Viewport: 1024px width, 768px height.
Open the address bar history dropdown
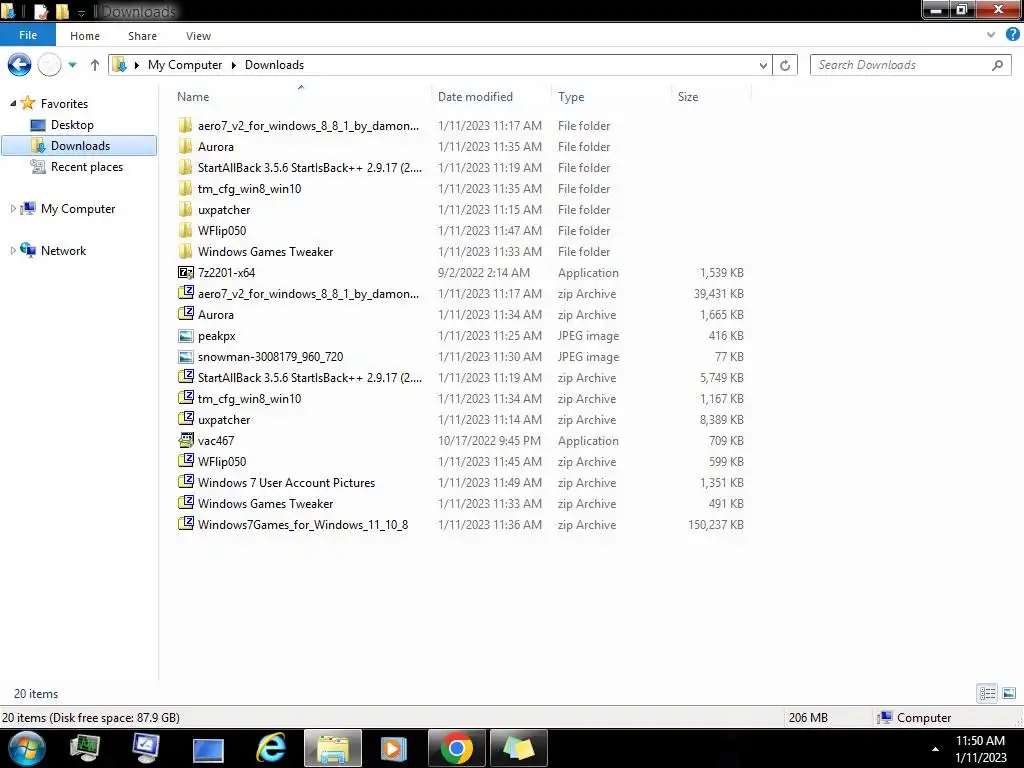pos(763,65)
